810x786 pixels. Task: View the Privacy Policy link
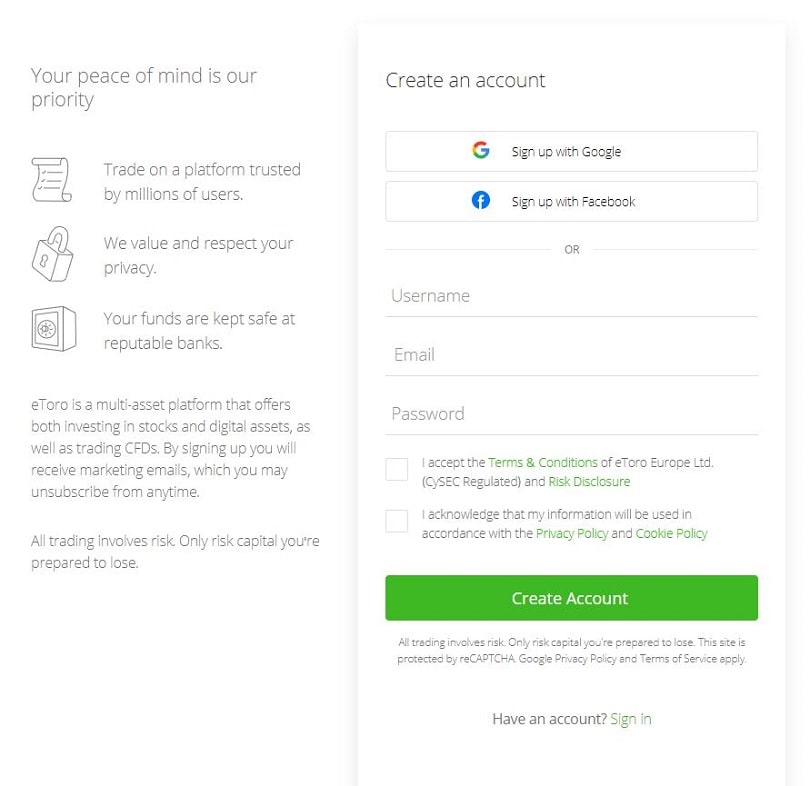coord(572,533)
